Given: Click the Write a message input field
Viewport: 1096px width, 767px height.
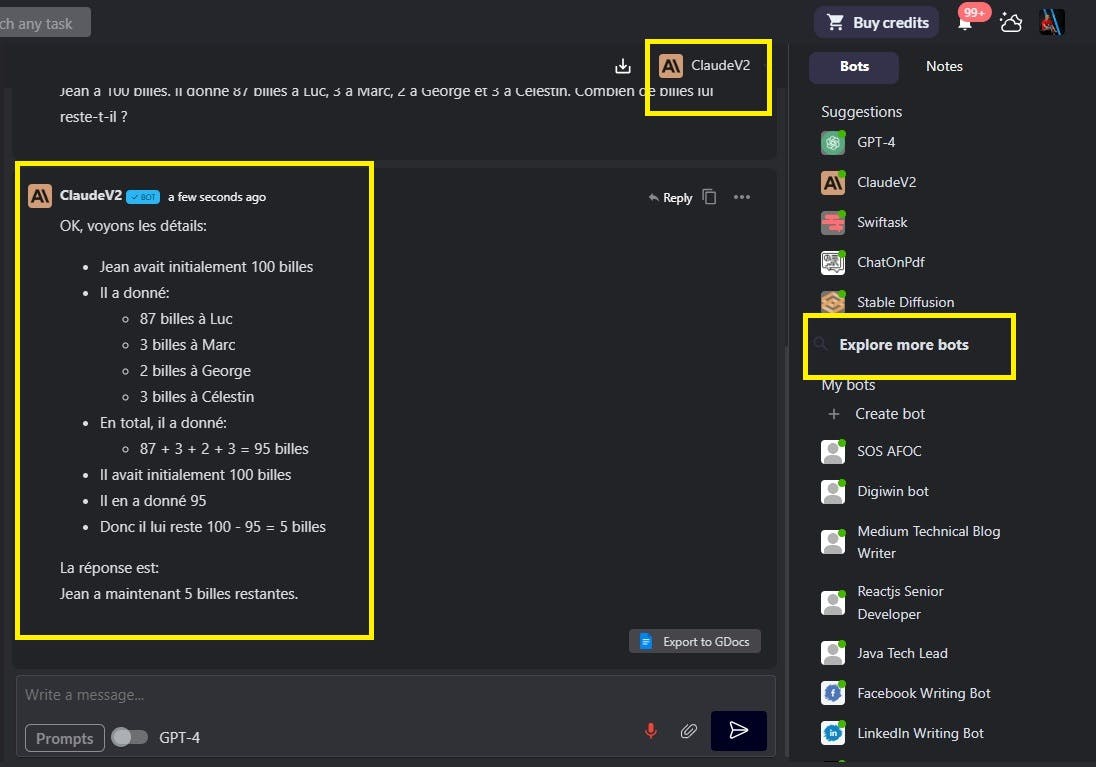Looking at the screenshot, I should [x=395, y=695].
